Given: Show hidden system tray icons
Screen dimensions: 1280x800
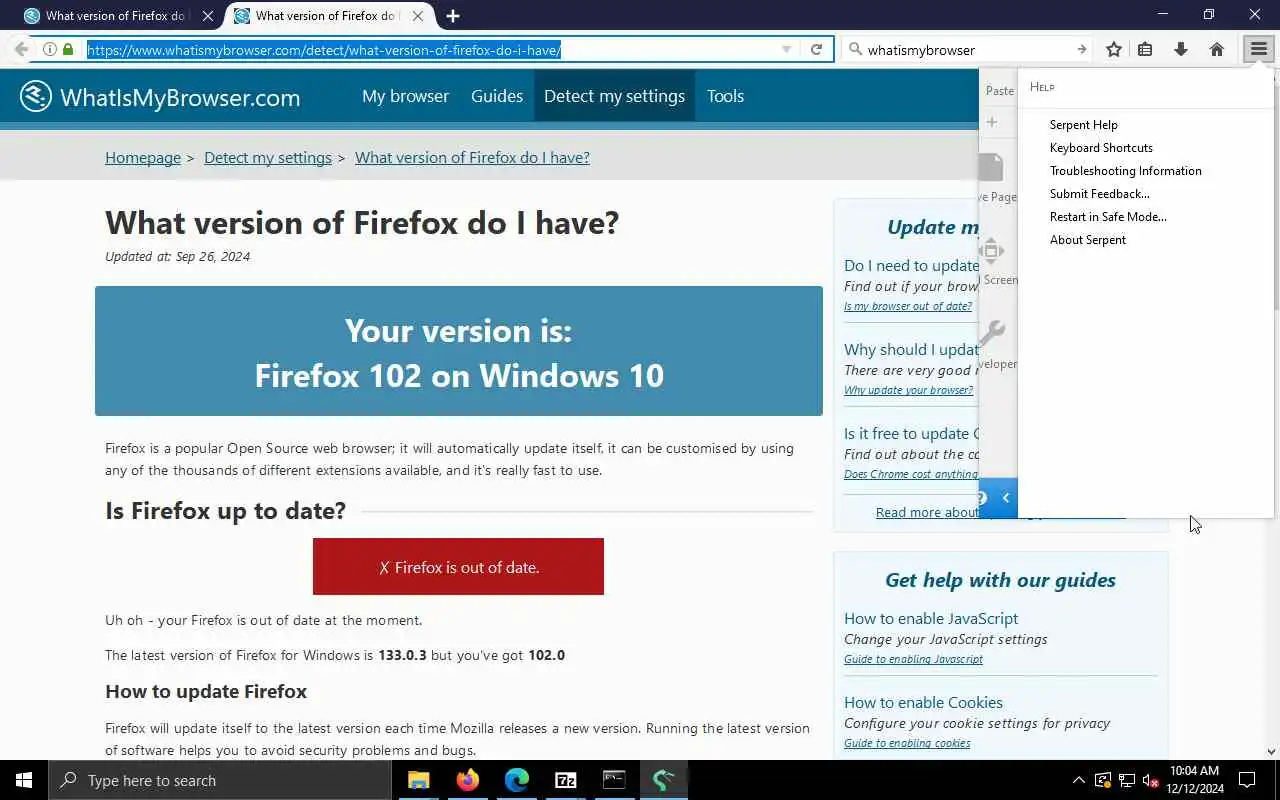Looking at the screenshot, I should (1078, 780).
